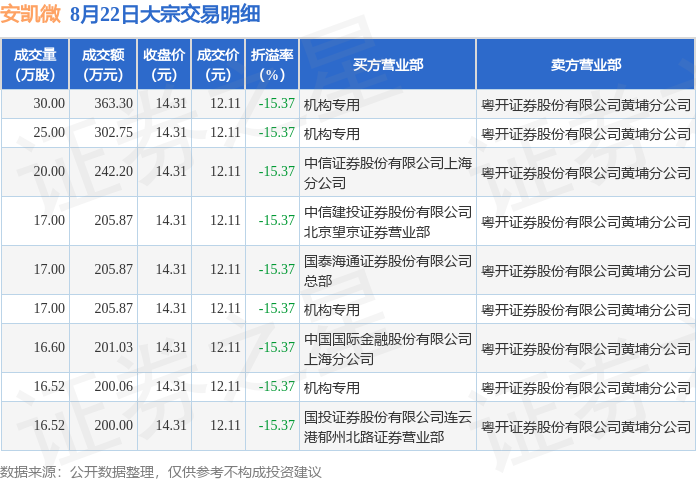This screenshot has height=481, width=696.
Task: Click the 成交额(万元) column header
Action: pos(103,64)
